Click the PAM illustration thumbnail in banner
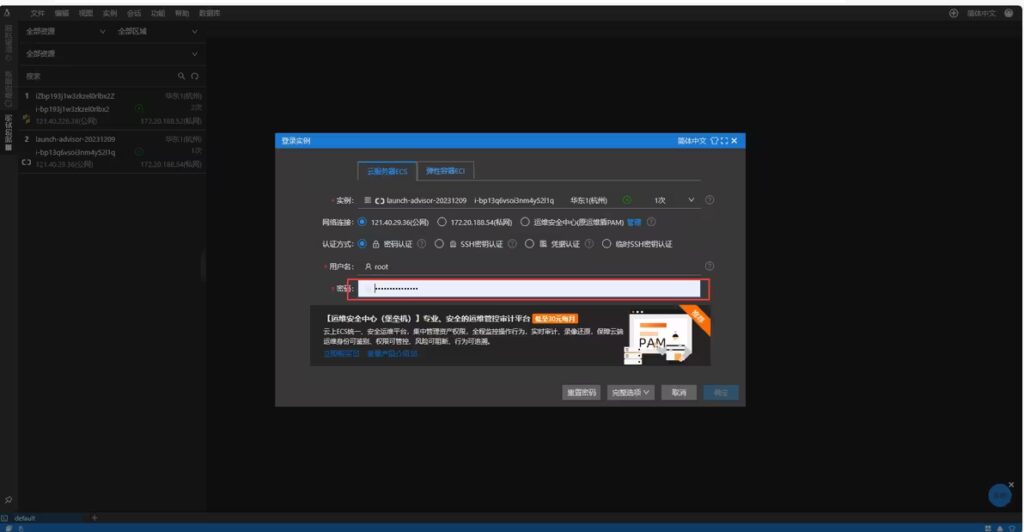 661,337
